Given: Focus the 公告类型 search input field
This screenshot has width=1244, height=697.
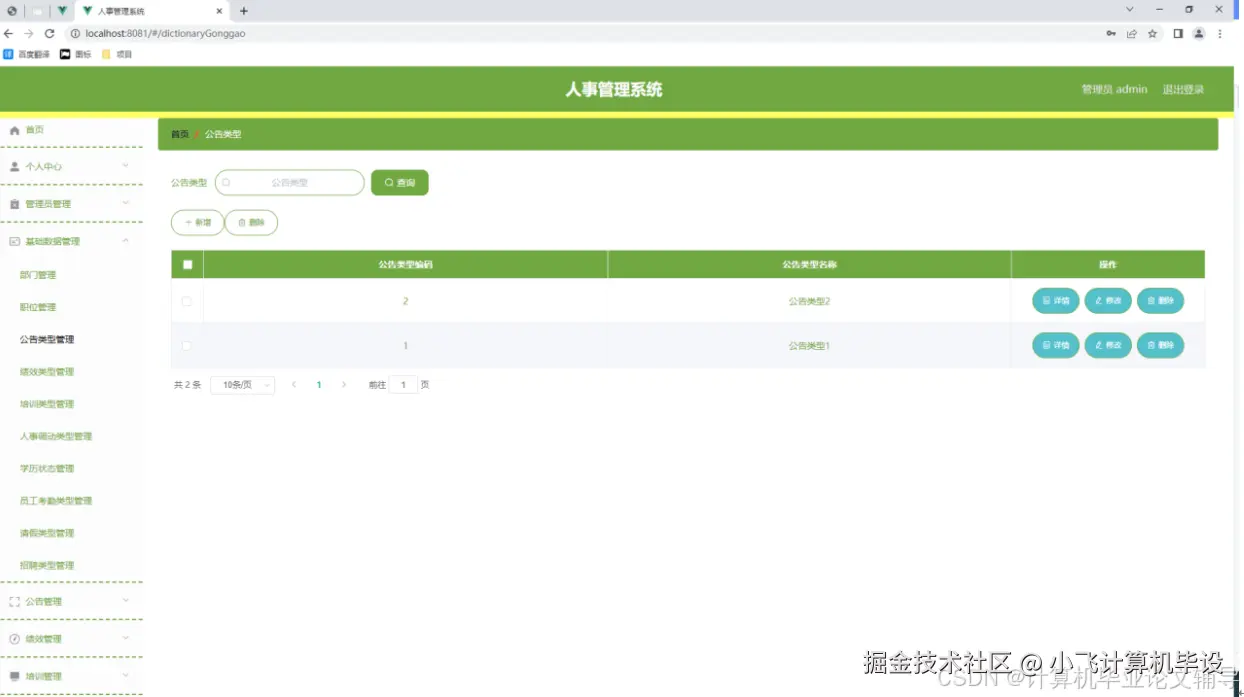Looking at the screenshot, I should click(290, 183).
